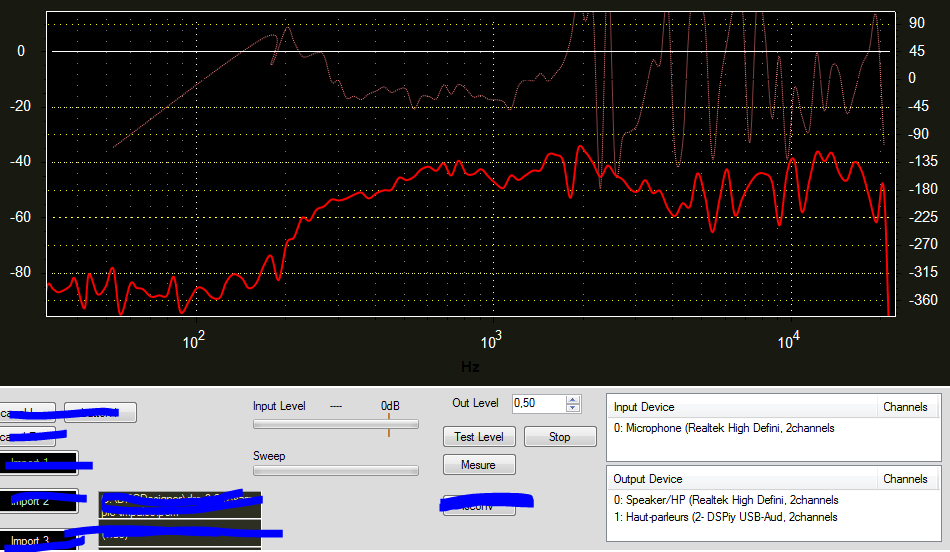
Task: Click the file path box beside Import 2
Action: (x=180, y=505)
